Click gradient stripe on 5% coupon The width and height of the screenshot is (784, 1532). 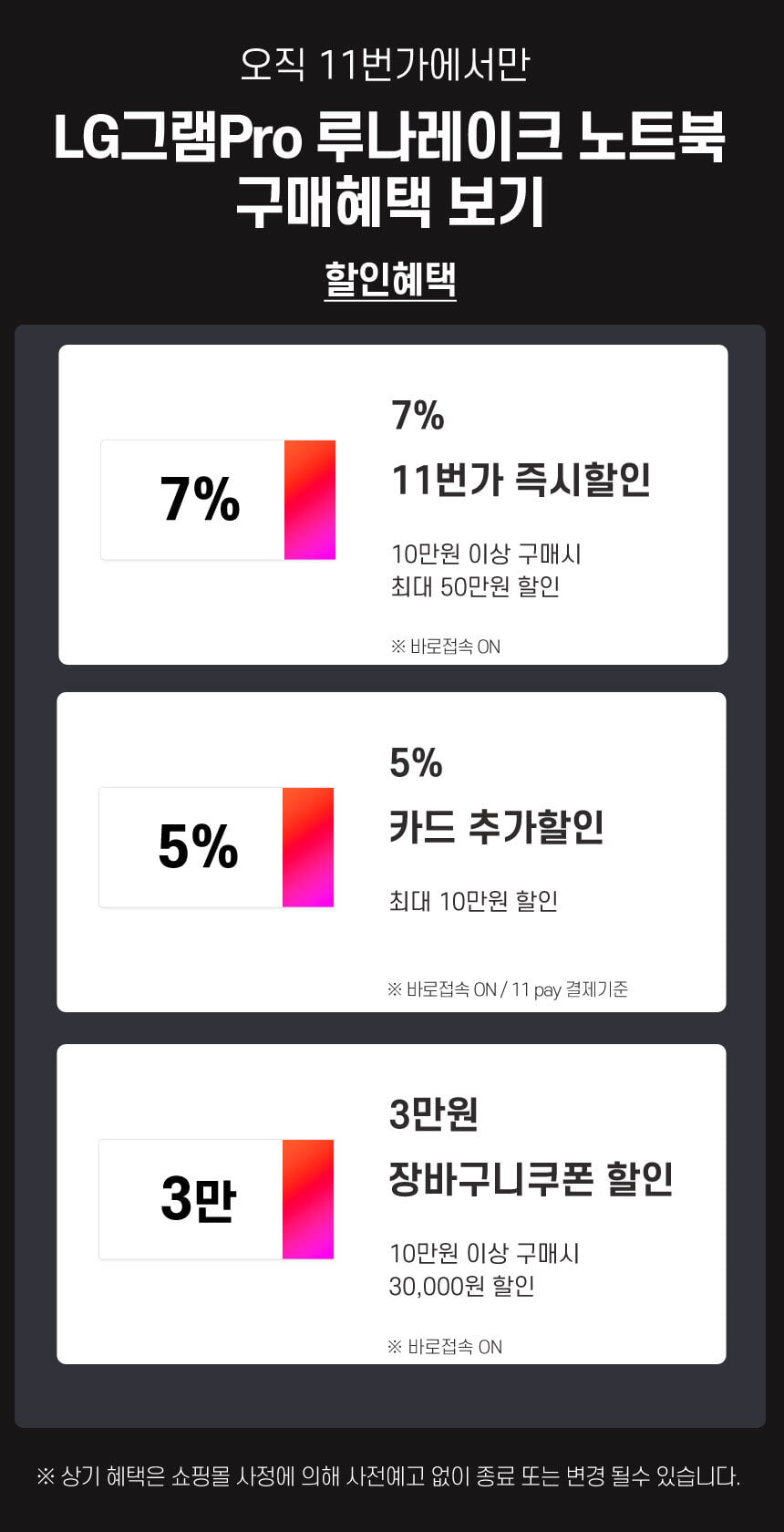point(308,847)
